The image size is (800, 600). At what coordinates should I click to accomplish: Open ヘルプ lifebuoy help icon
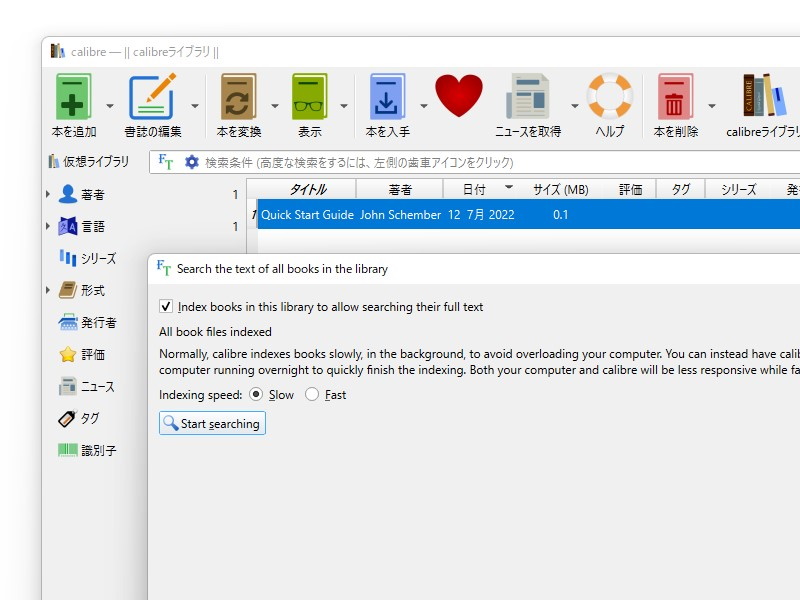coord(610,96)
